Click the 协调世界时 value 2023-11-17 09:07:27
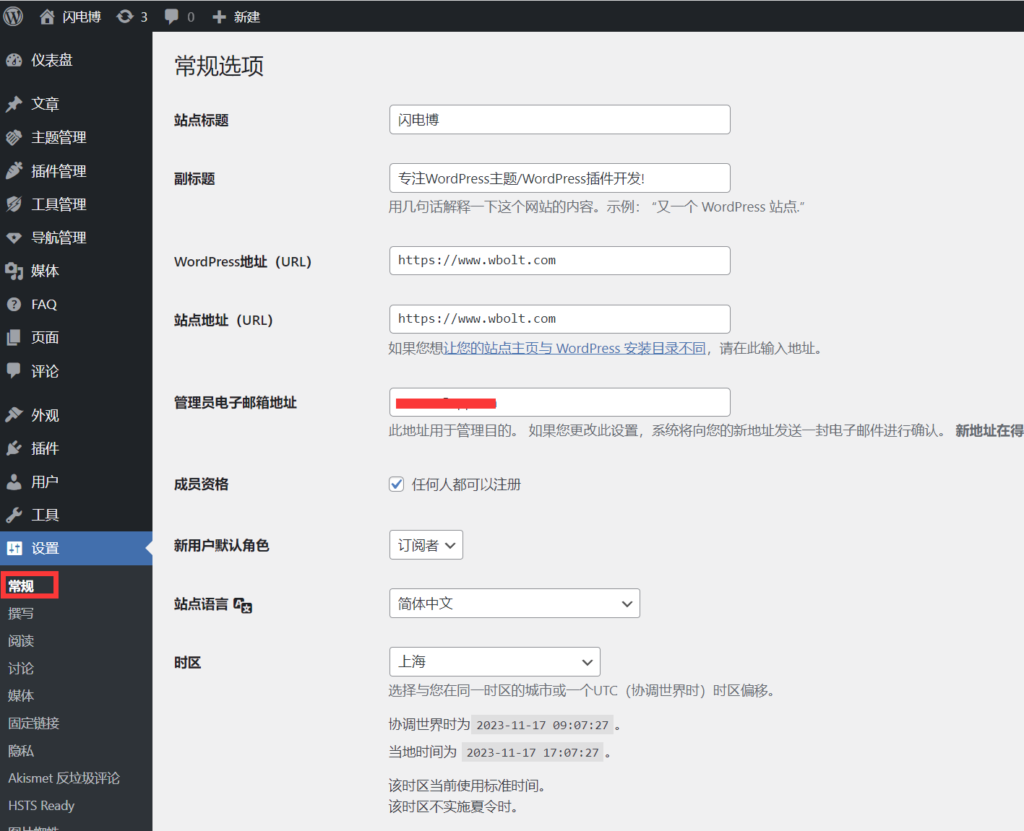This screenshot has width=1024, height=831. 542,725
